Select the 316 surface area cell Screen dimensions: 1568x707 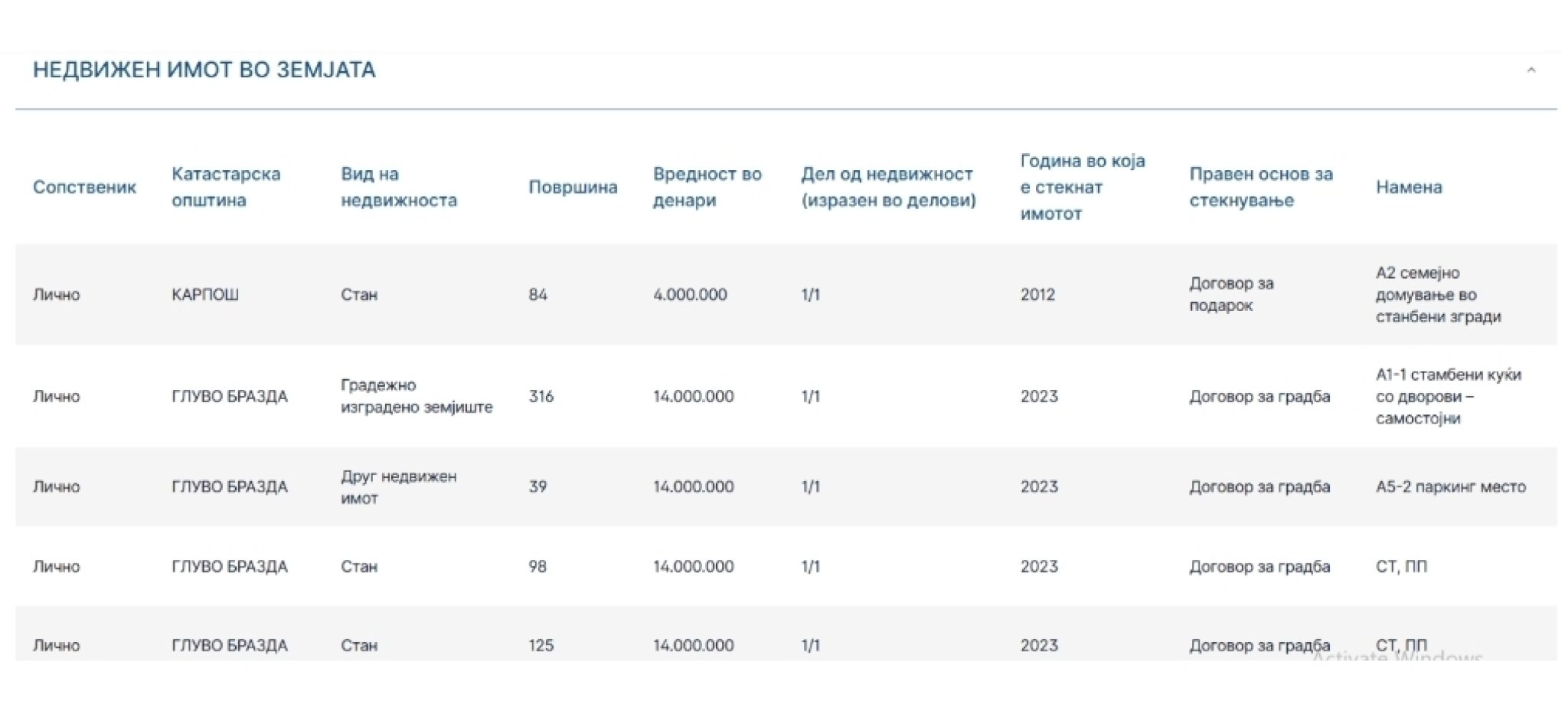click(541, 397)
